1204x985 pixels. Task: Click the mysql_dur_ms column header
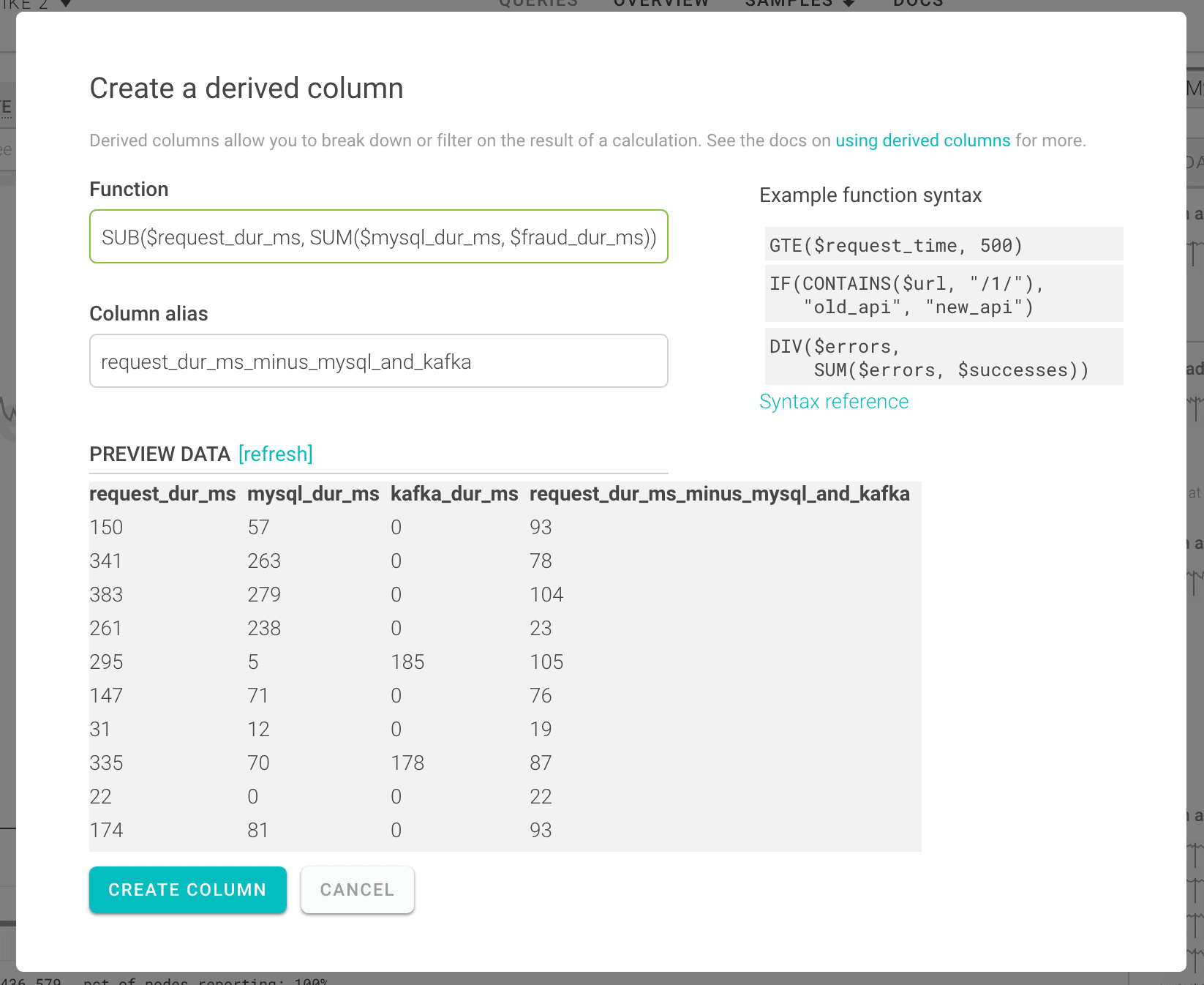pyautogui.click(x=312, y=493)
